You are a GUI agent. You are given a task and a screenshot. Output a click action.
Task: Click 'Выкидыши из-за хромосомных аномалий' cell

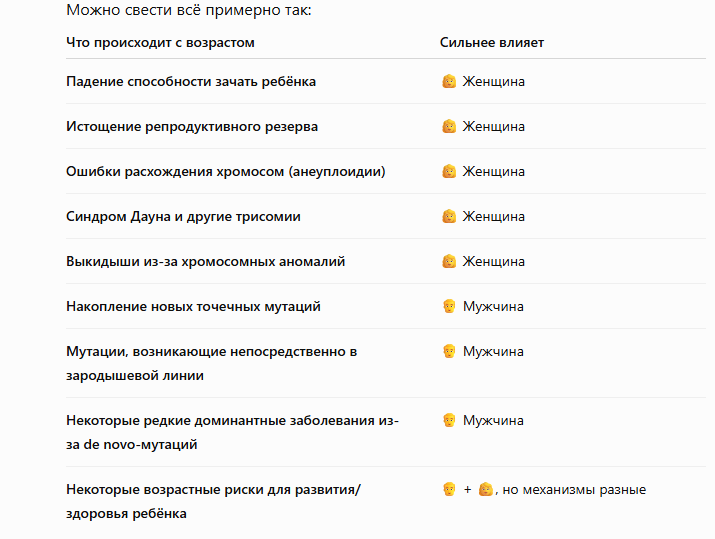(x=206, y=262)
